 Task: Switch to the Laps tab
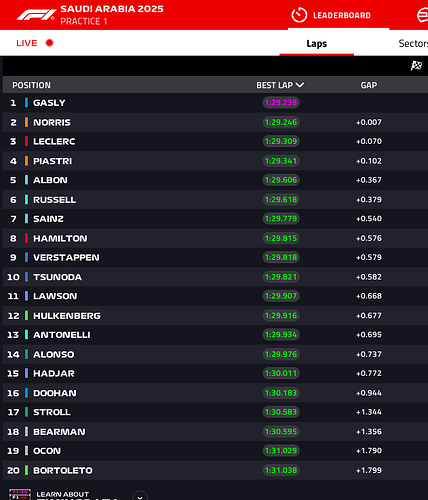click(317, 44)
